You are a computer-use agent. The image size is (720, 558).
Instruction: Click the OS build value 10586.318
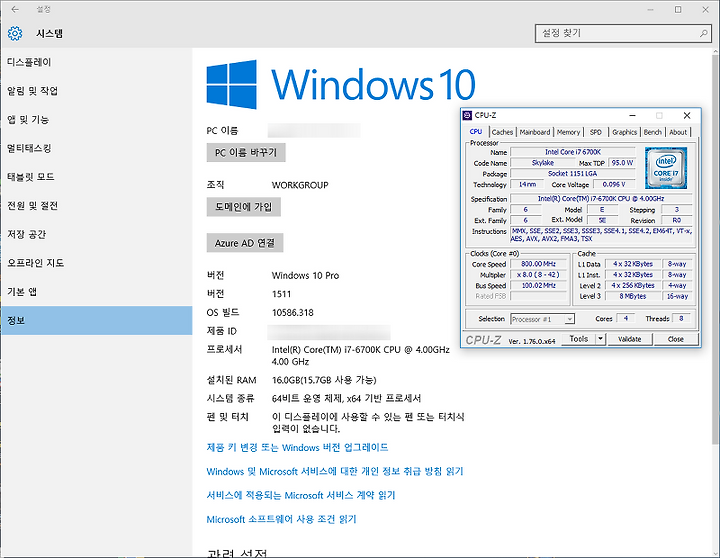pyautogui.click(x=292, y=313)
